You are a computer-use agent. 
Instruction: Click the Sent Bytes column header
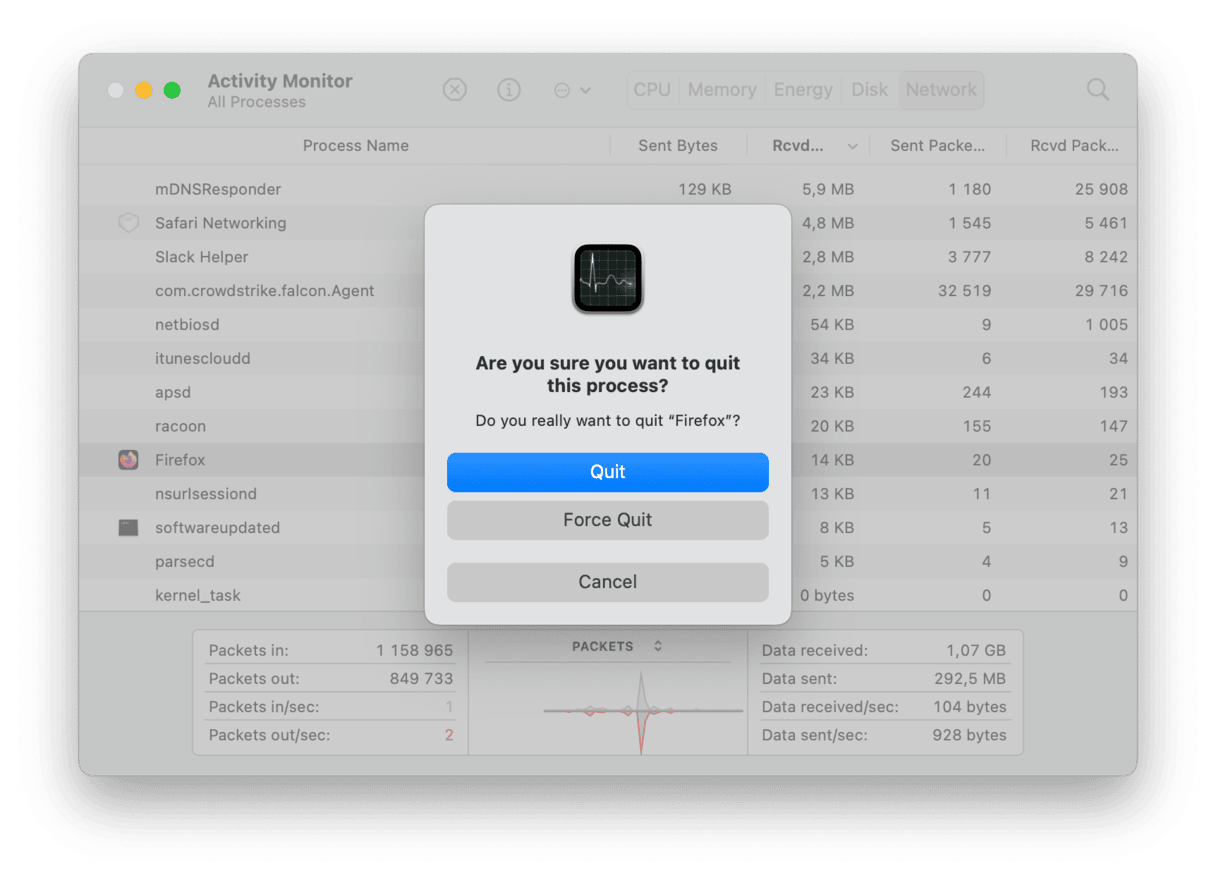click(x=678, y=145)
